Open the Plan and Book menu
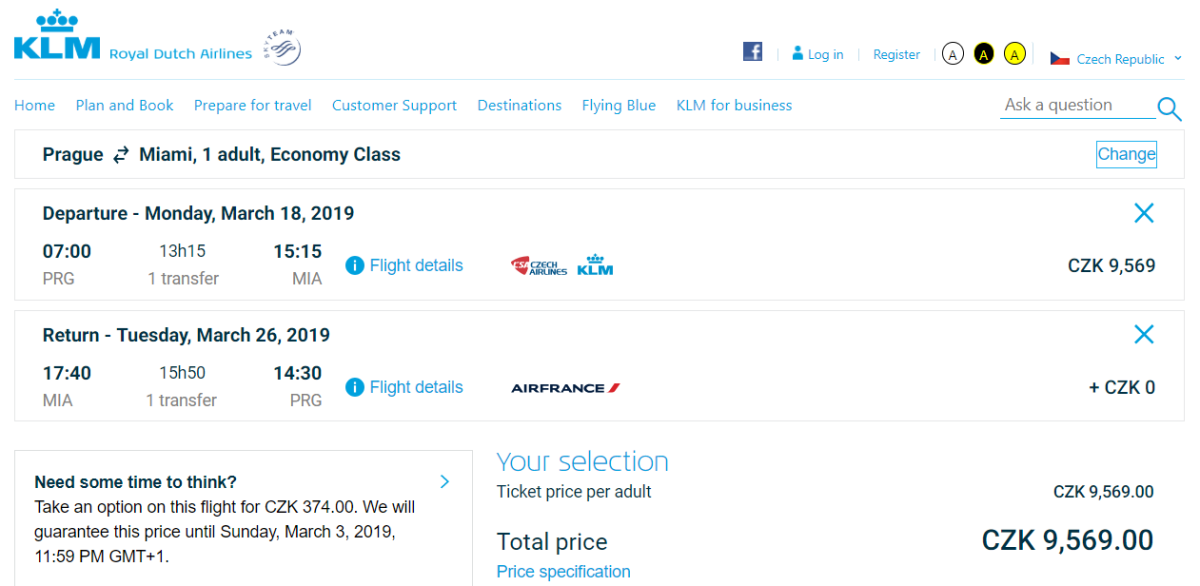1200x586 pixels. (x=124, y=105)
